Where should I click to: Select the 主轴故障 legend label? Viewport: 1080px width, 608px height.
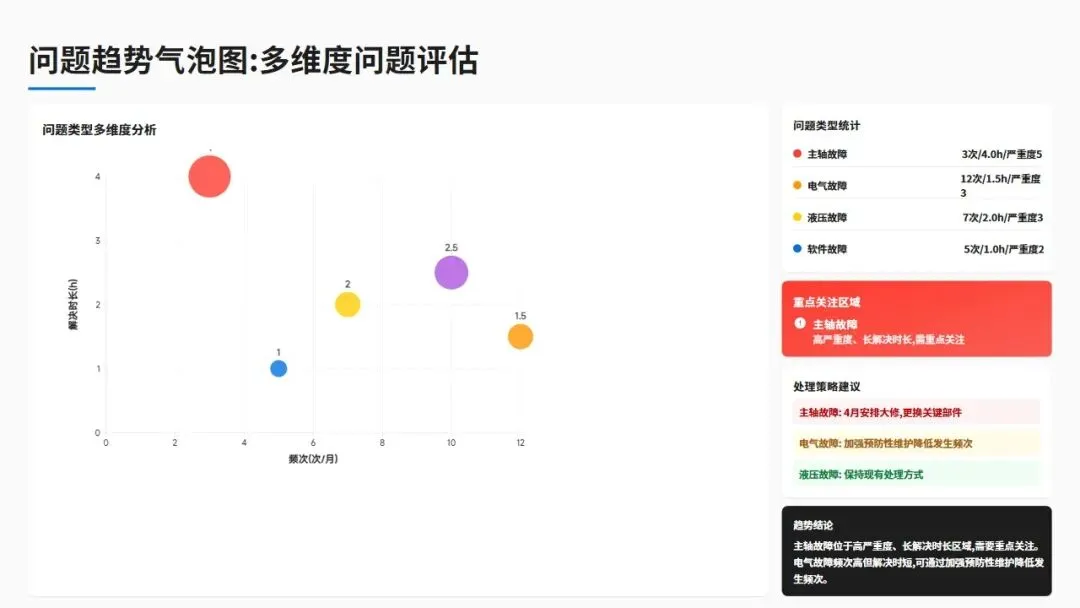tap(827, 154)
